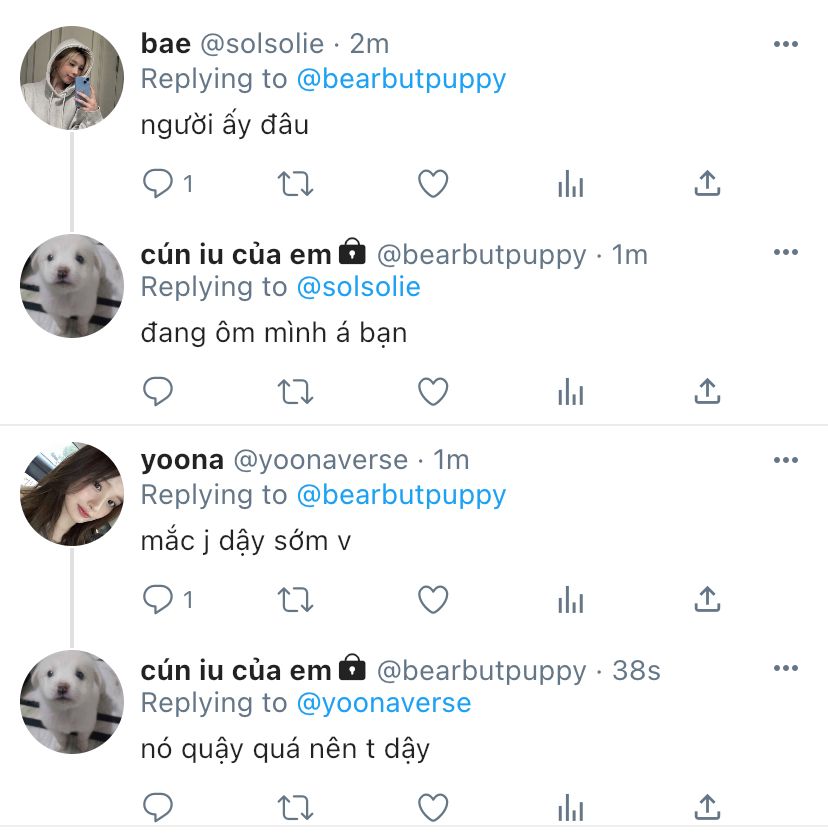Open yoona's profile picture
This screenshot has width=828, height=835.
tap(72, 494)
